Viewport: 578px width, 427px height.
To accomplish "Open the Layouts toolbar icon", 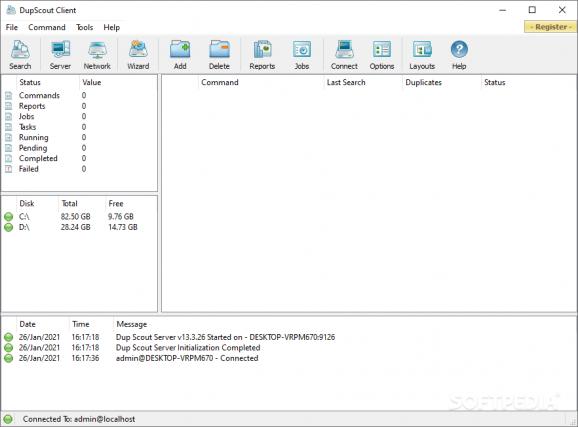I will [422, 55].
